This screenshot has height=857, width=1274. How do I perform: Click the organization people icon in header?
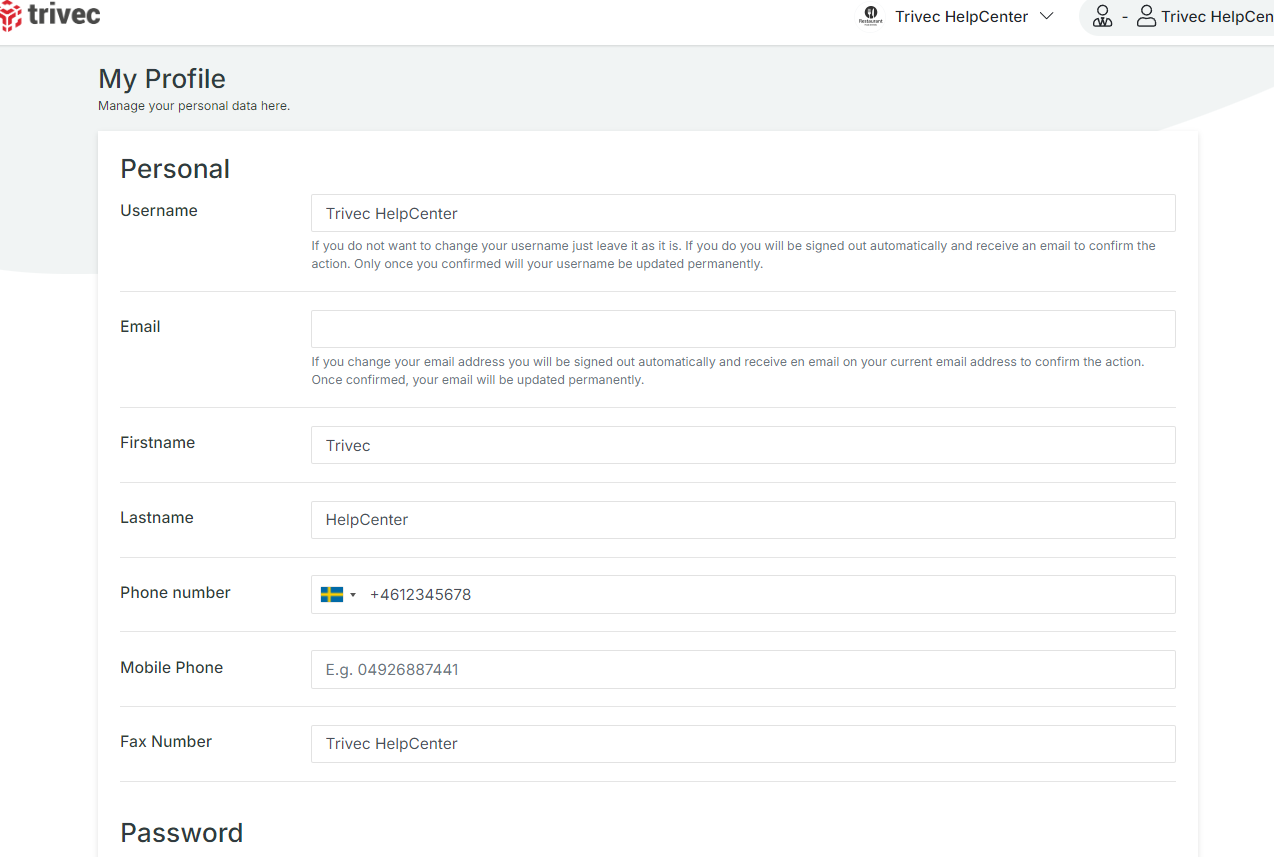[x=1102, y=16]
